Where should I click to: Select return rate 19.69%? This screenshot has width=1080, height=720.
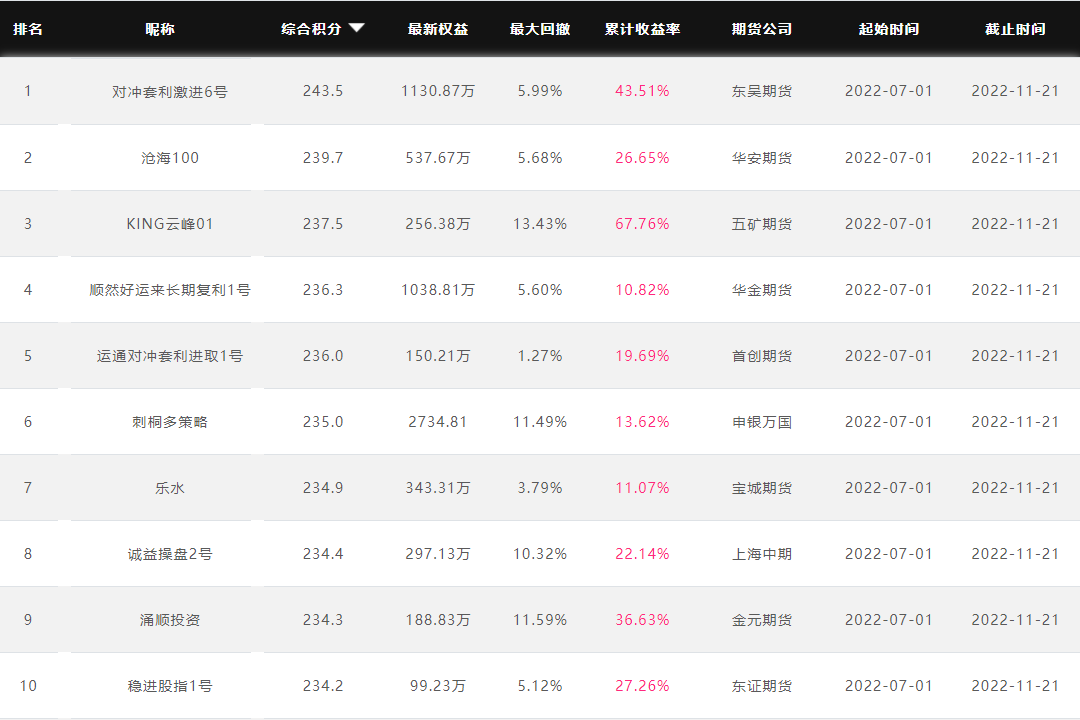point(643,356)
